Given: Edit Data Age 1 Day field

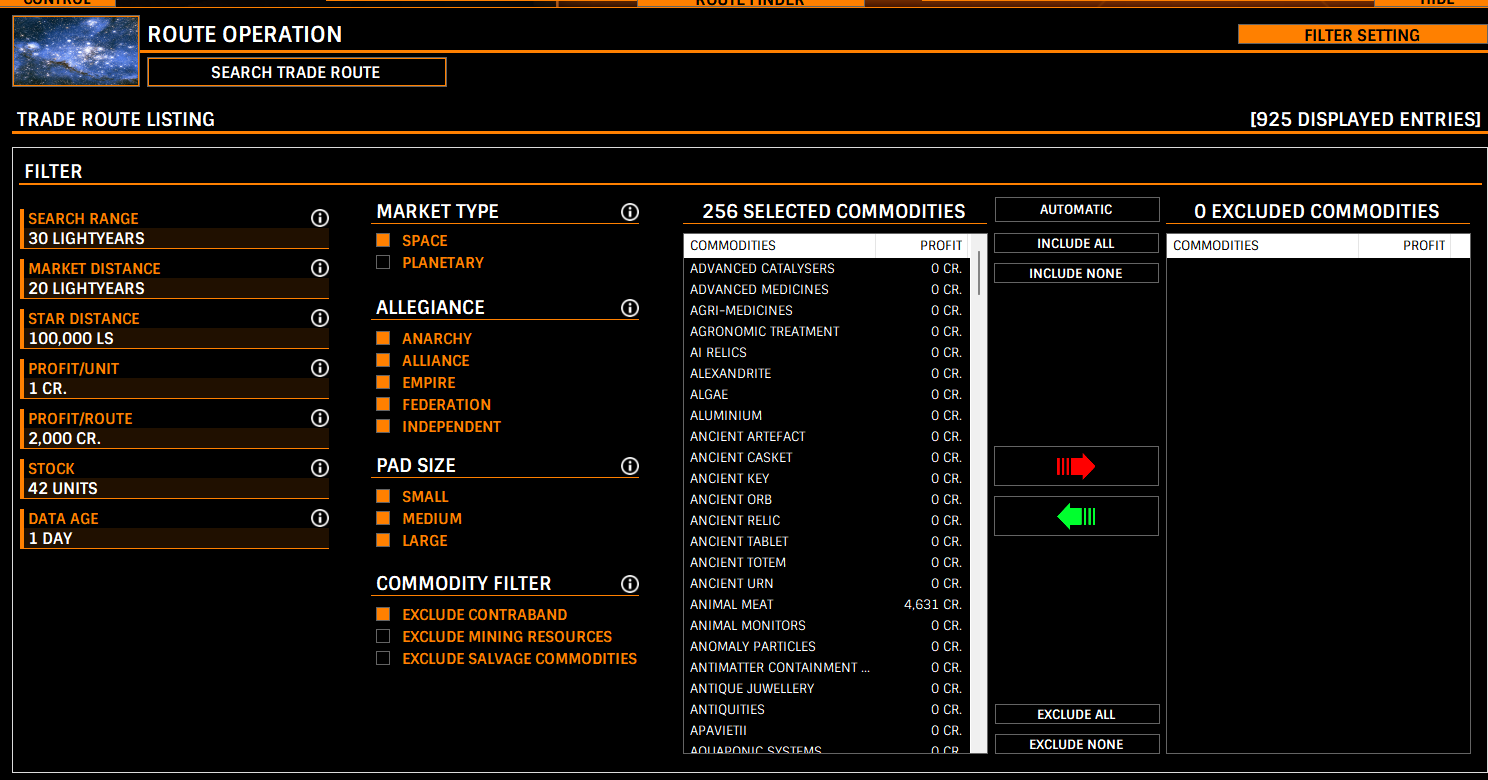Looking at the screenshot, I should [175, 538].
